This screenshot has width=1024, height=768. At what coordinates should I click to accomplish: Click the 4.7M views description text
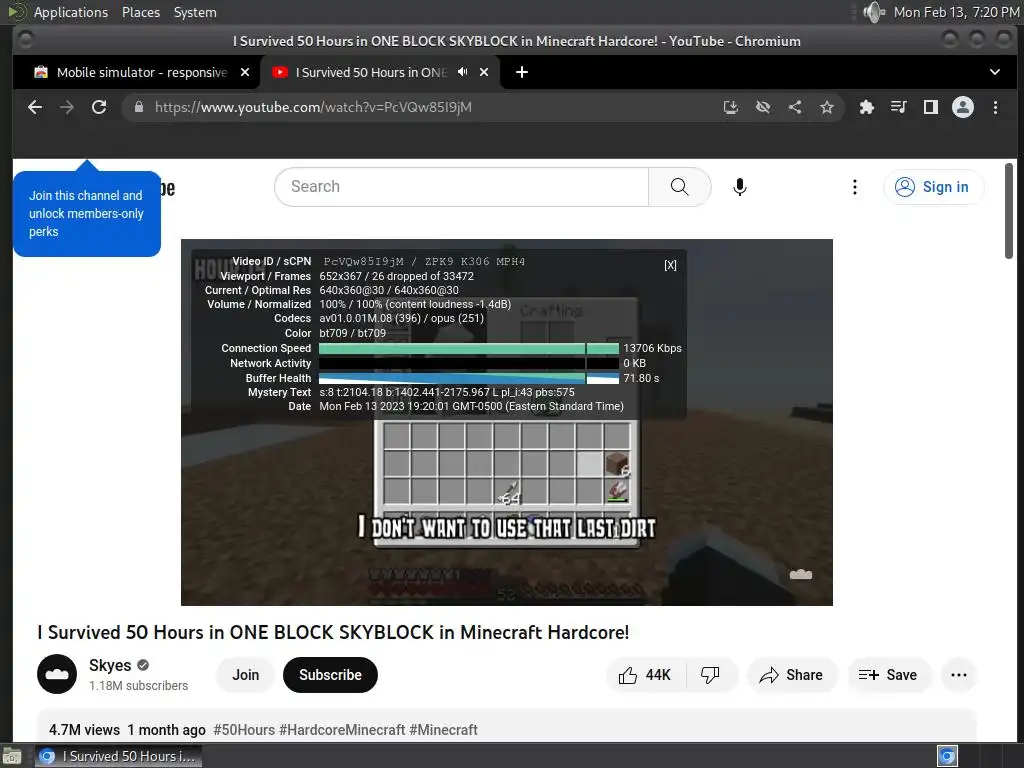click(x=84, y=729)
